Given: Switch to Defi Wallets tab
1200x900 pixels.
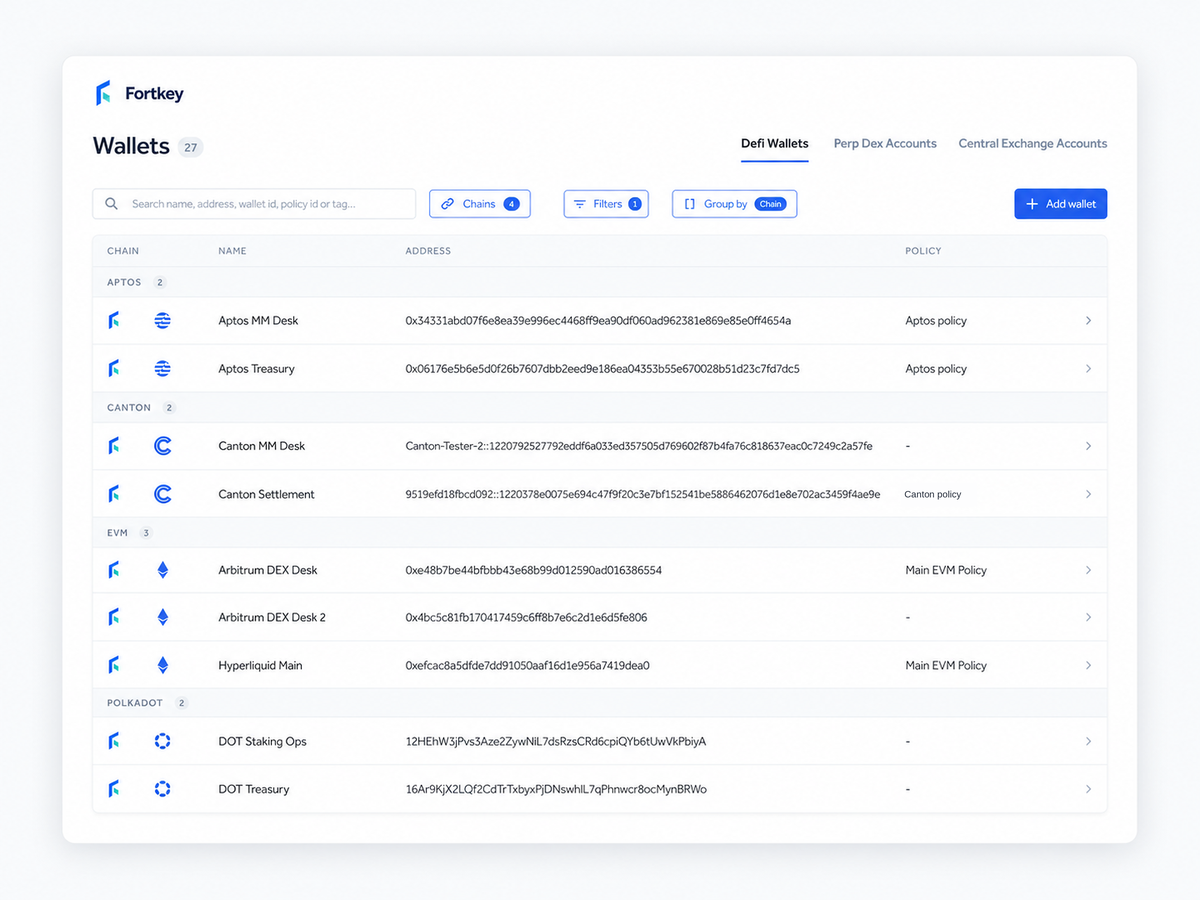Looking at the screenshot, I should pyautogui.click(x=775, y=144).
